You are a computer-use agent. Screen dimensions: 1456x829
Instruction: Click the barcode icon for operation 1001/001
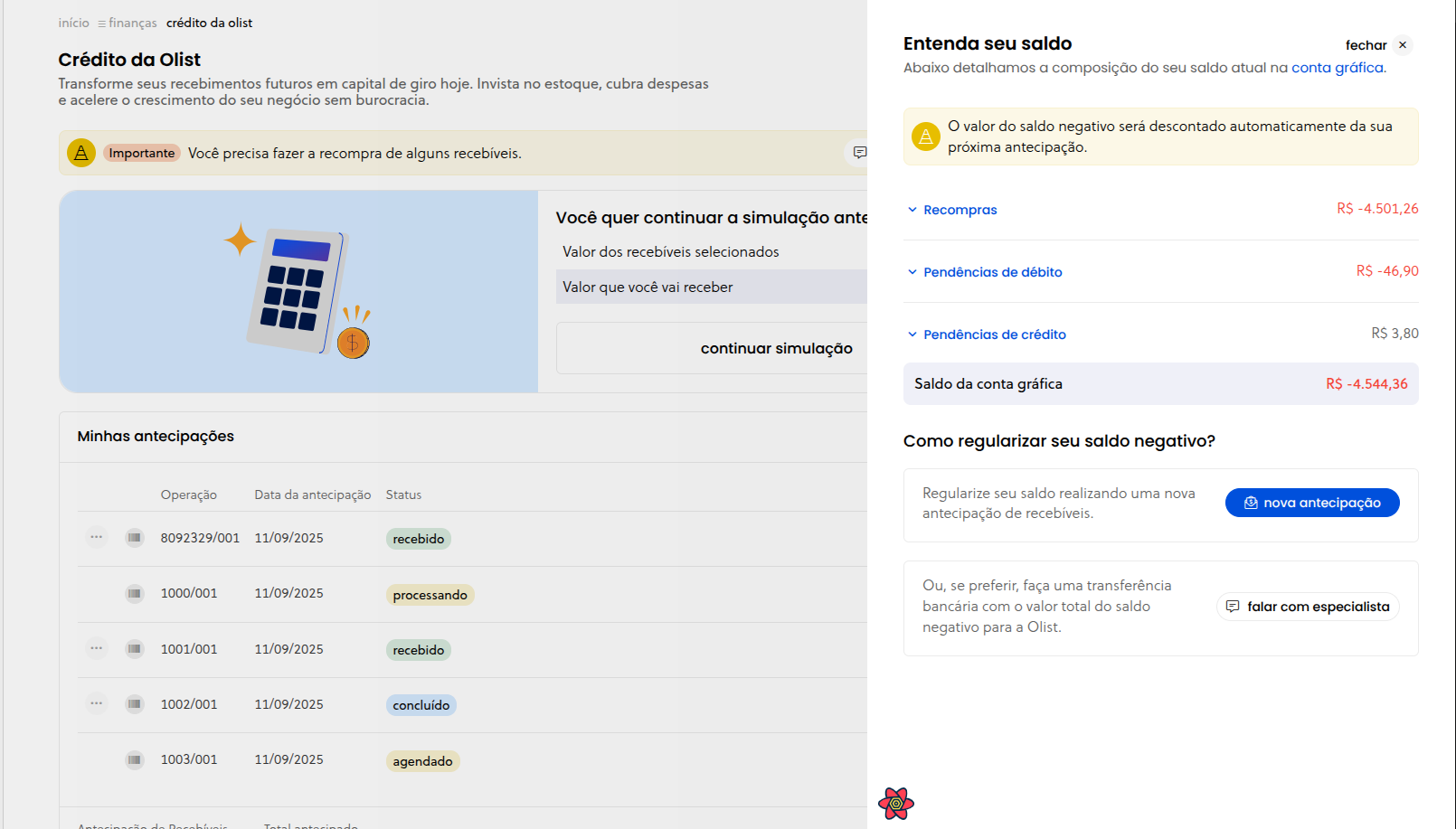[x=135, y=649]
